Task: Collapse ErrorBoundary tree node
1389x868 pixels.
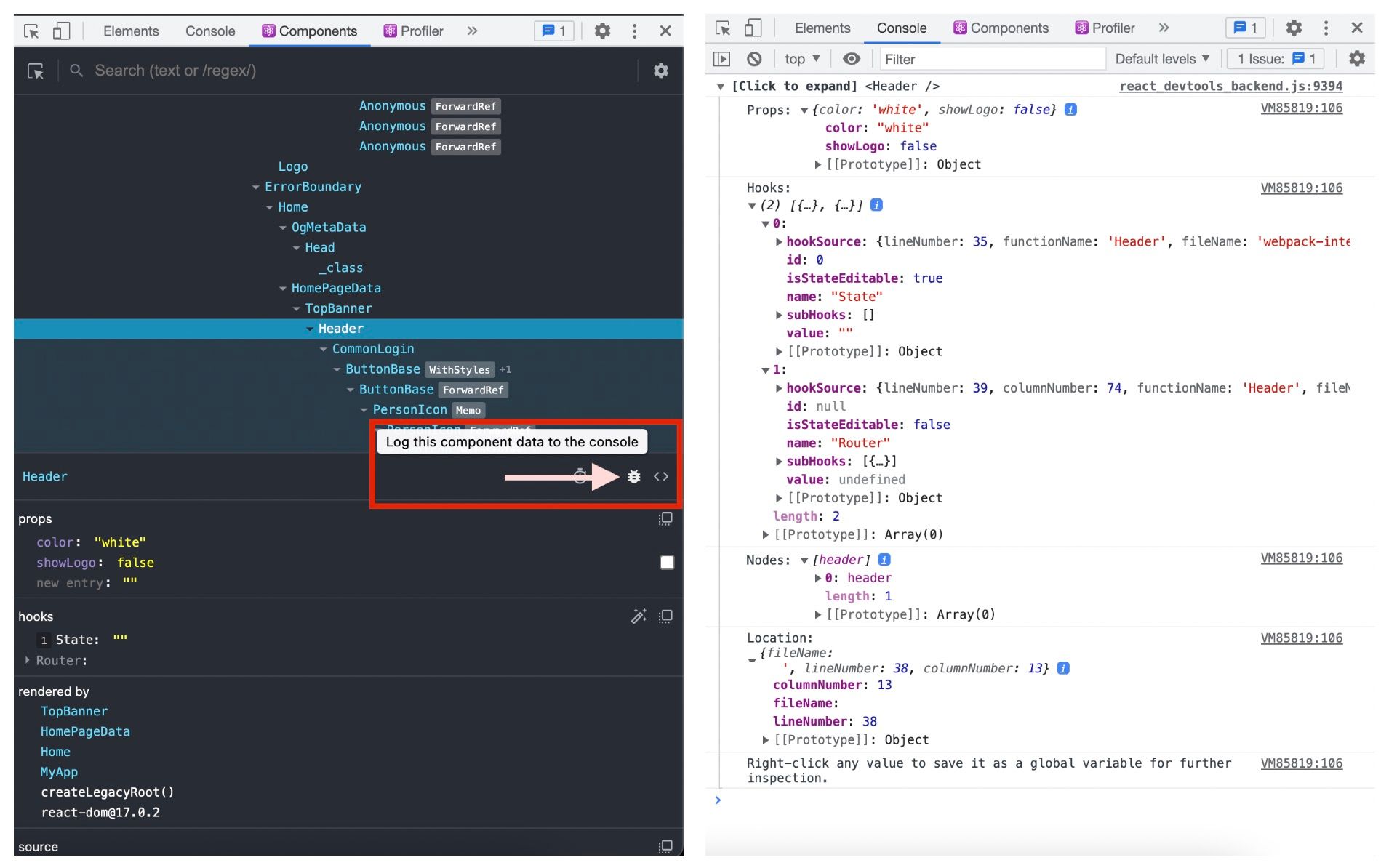Action: coord(256,188)
